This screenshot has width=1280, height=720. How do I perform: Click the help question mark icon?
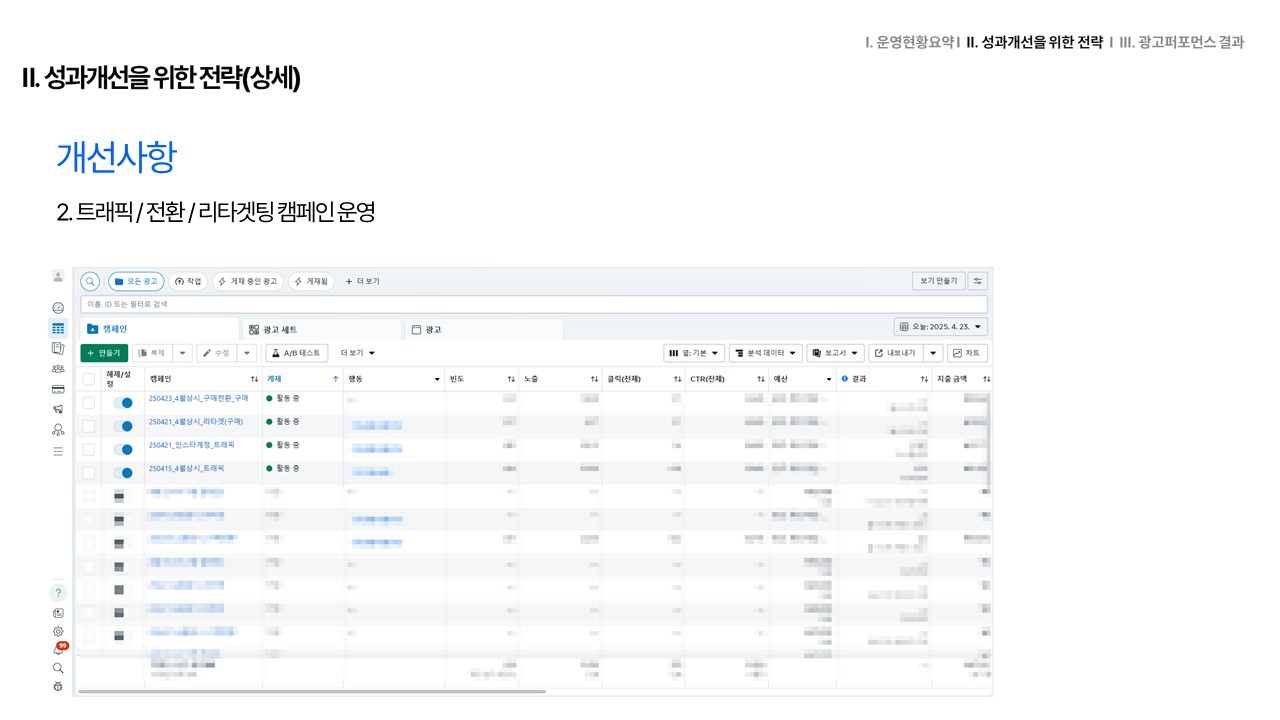58,593
